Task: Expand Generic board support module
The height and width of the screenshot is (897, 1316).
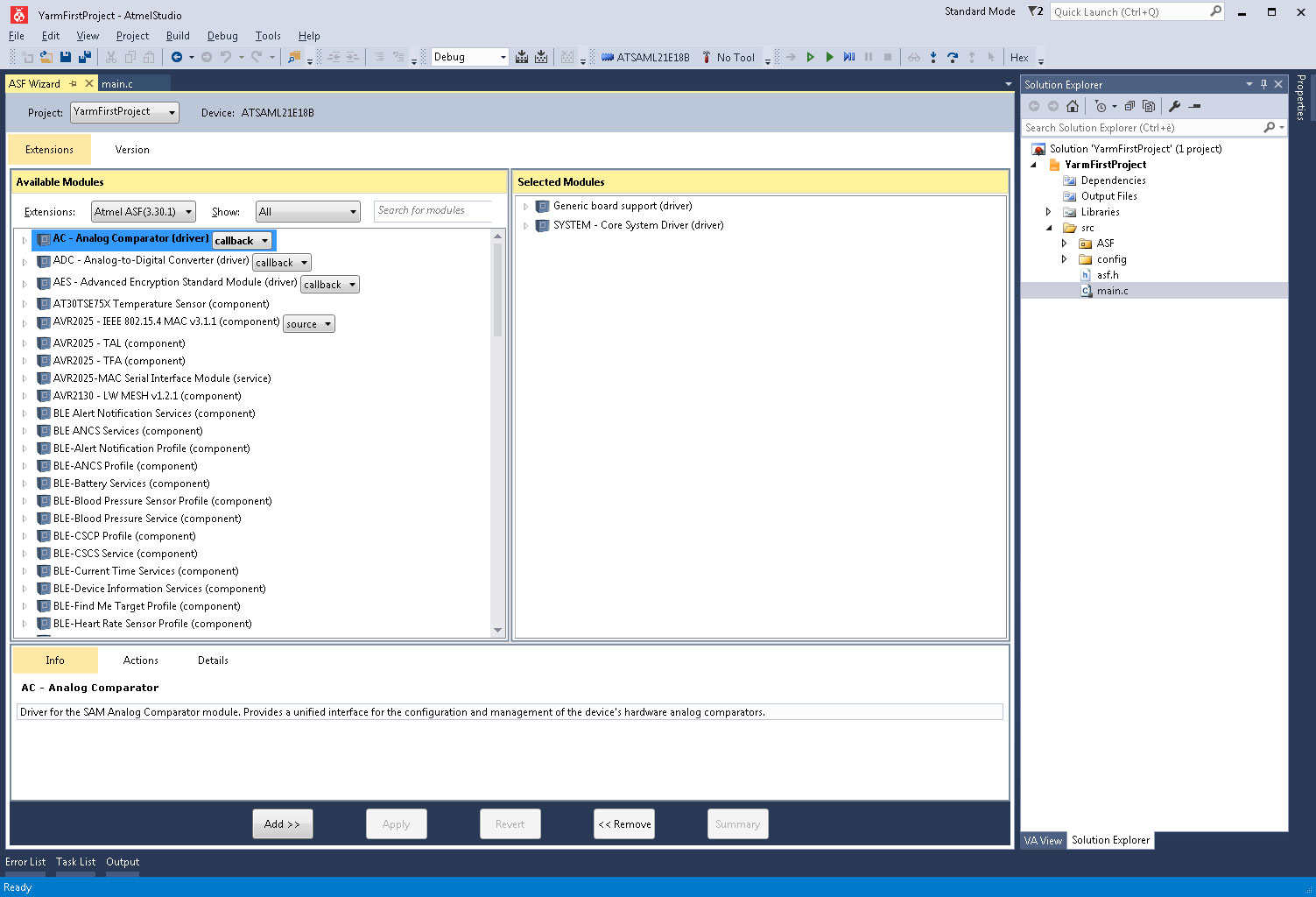Action: click(x=525, y=207)
